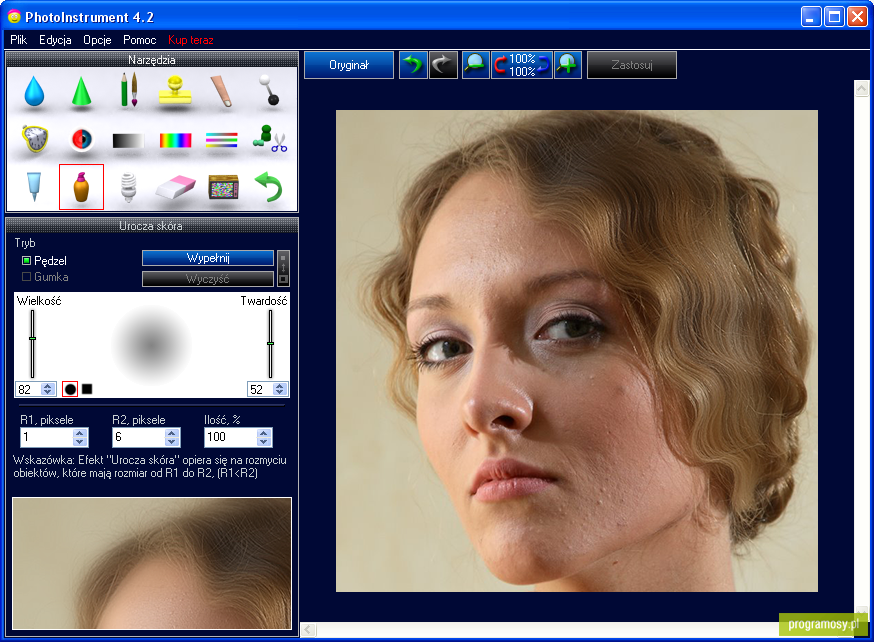Increase Ilość % with up arrow
874x642 pixels.
click(x=264, y=432)
